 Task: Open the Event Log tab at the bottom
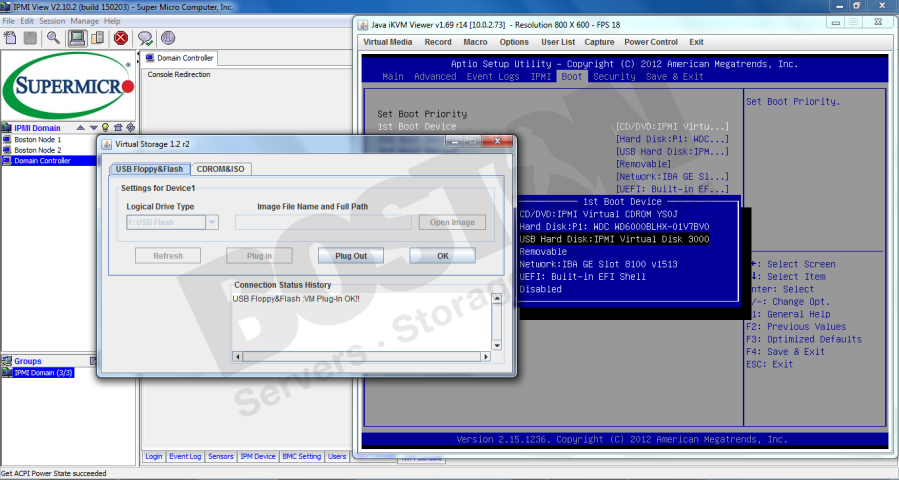click(x=185, y=456)
